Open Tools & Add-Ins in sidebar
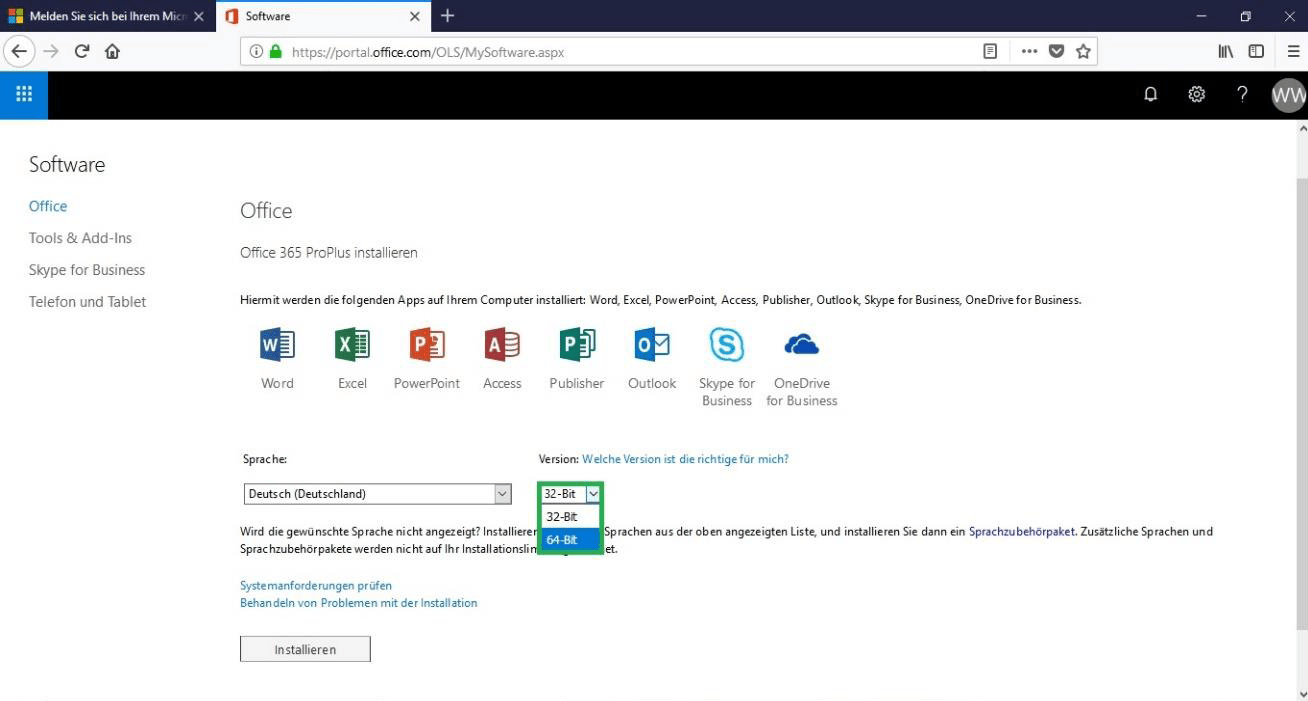Viewport: 1308px width, 701px height. point(80,238)
